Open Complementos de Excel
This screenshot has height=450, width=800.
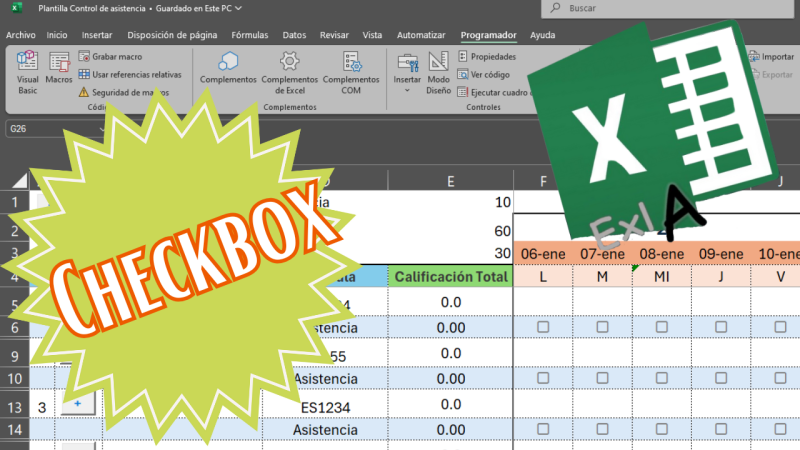(289, 72)
